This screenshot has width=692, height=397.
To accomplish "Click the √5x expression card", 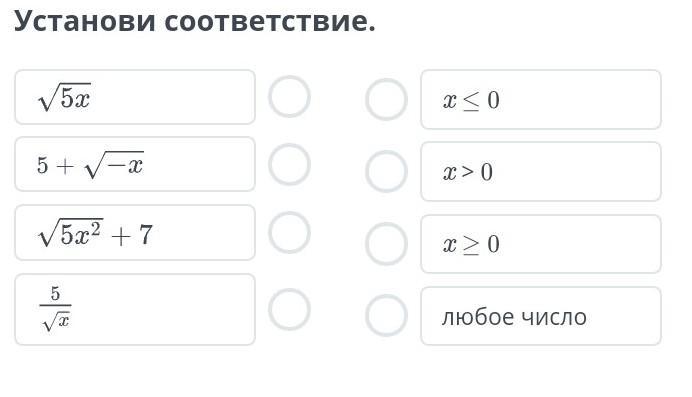I will [x=135, y=97].
